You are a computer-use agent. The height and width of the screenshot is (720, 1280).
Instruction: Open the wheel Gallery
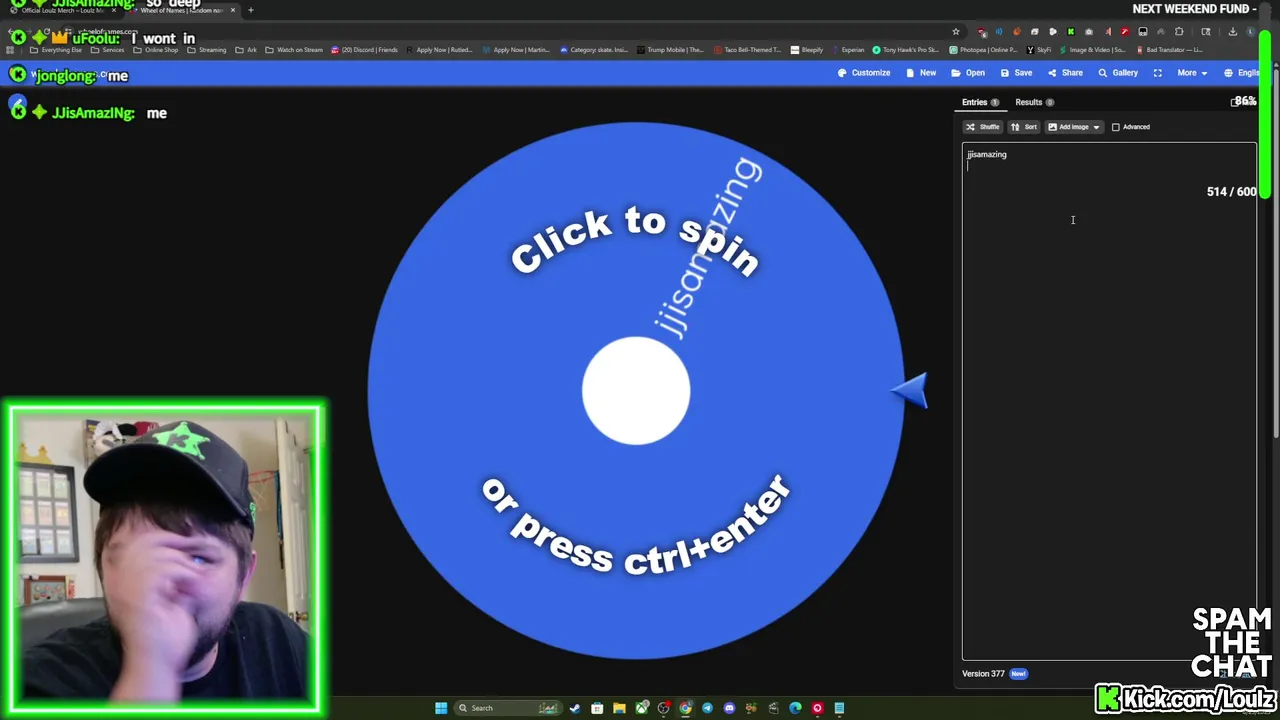coord(1118,73)
